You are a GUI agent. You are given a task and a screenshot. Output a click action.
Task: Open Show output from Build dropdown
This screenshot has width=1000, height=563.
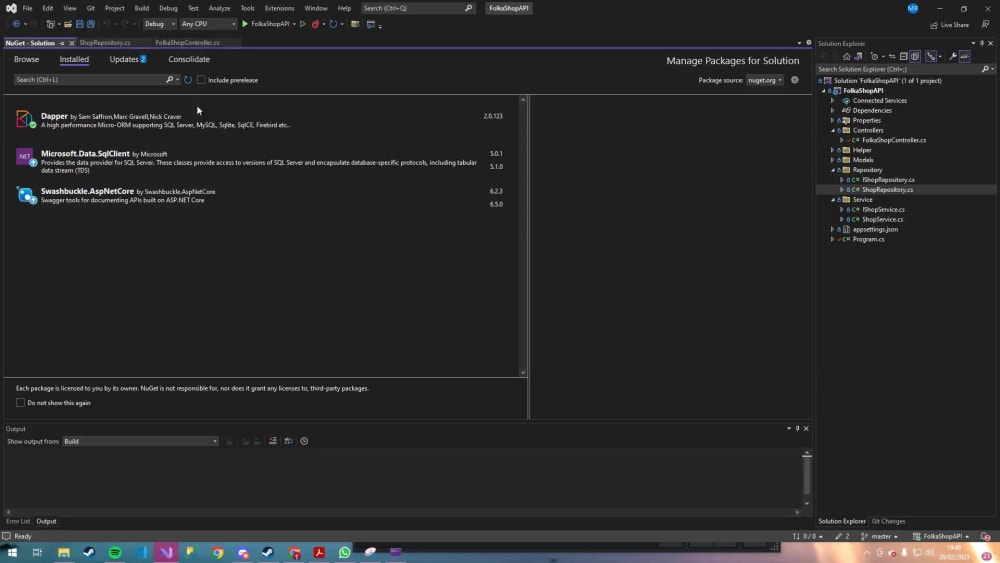[x=140, y=441]
